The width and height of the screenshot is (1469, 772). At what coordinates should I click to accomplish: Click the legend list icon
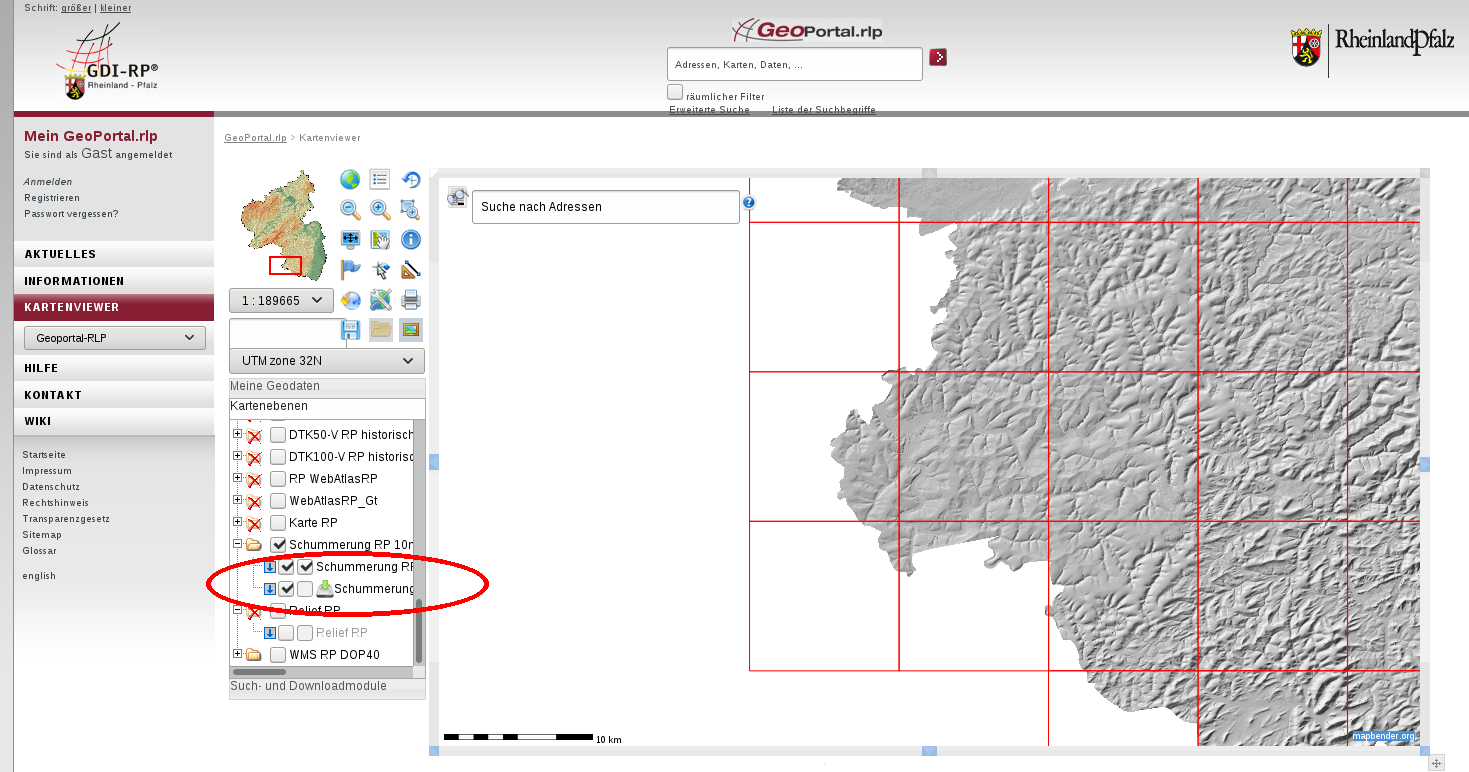(x=380, y=179)
